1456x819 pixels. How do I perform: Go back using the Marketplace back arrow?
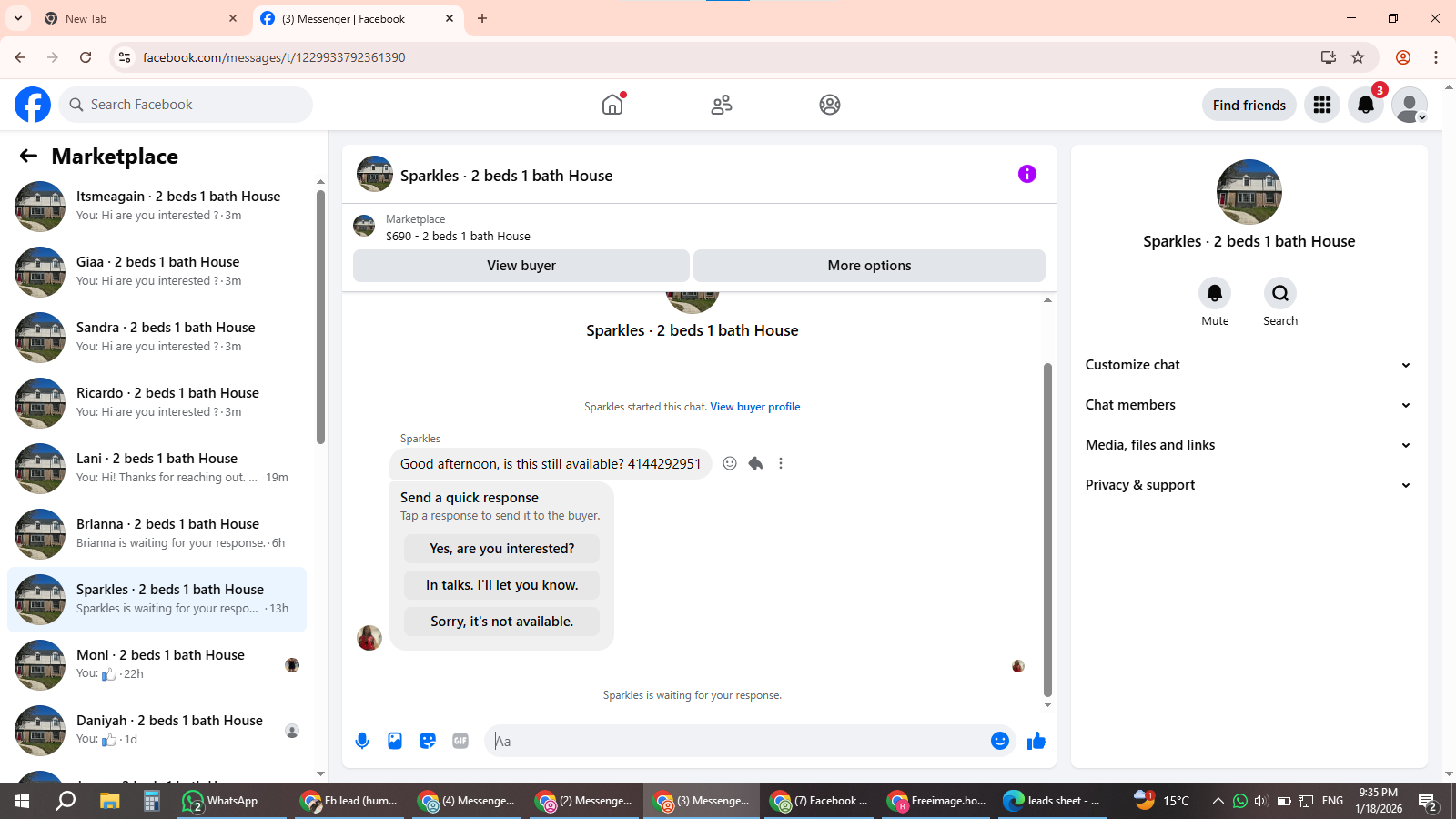click(x=28, y=156)
